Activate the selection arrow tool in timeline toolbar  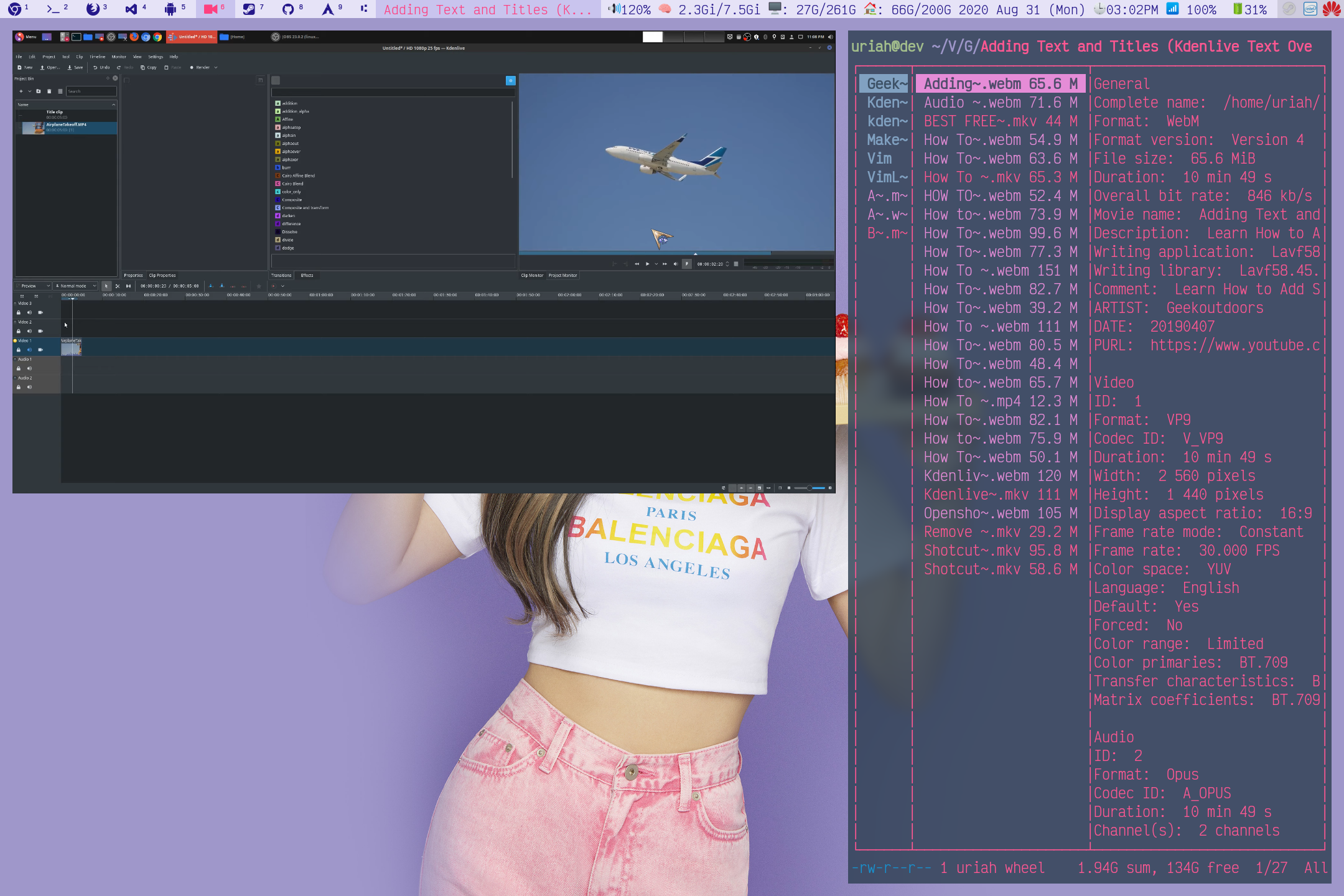coord(106,286)
